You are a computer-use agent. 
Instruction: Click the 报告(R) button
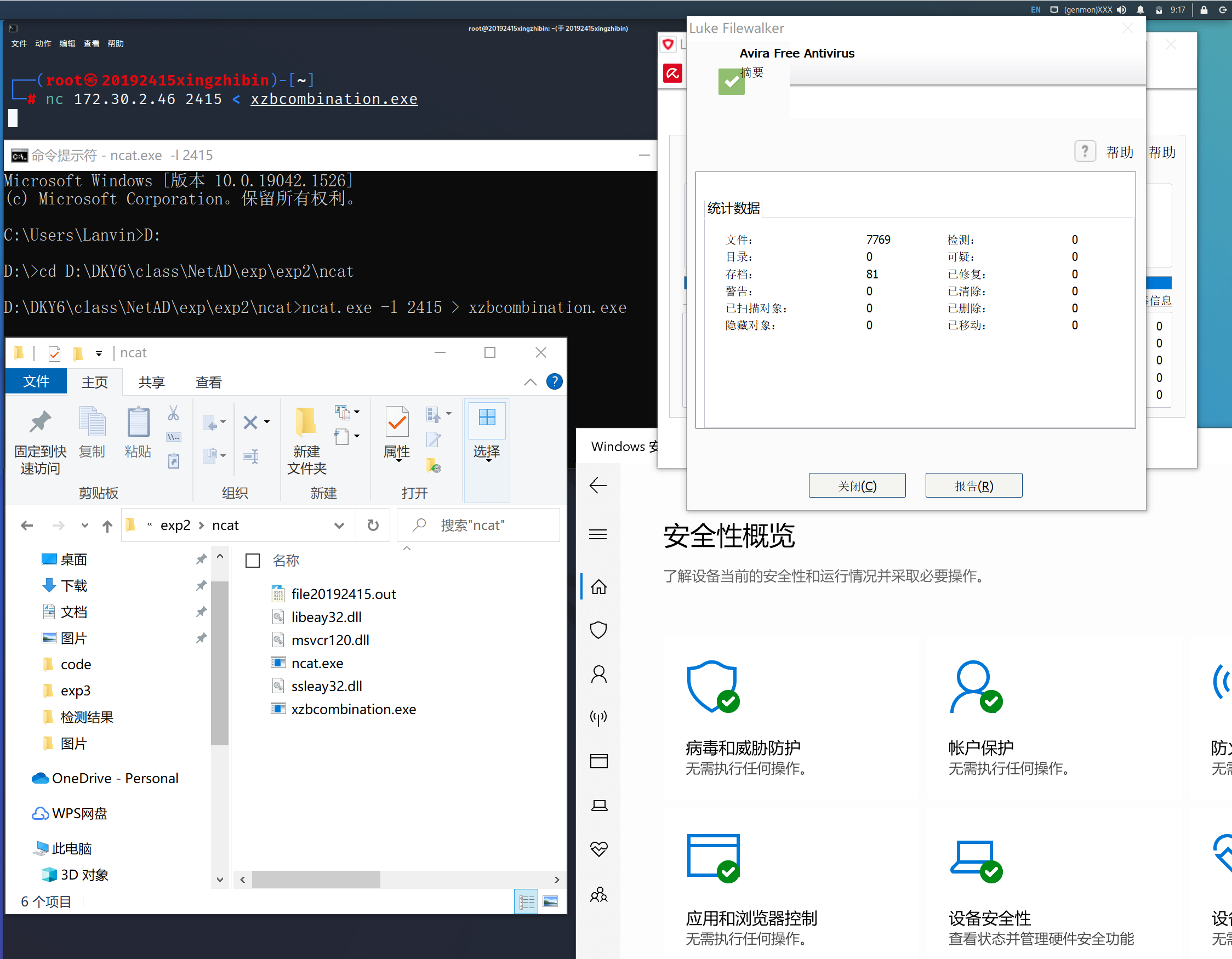(973, 486)
